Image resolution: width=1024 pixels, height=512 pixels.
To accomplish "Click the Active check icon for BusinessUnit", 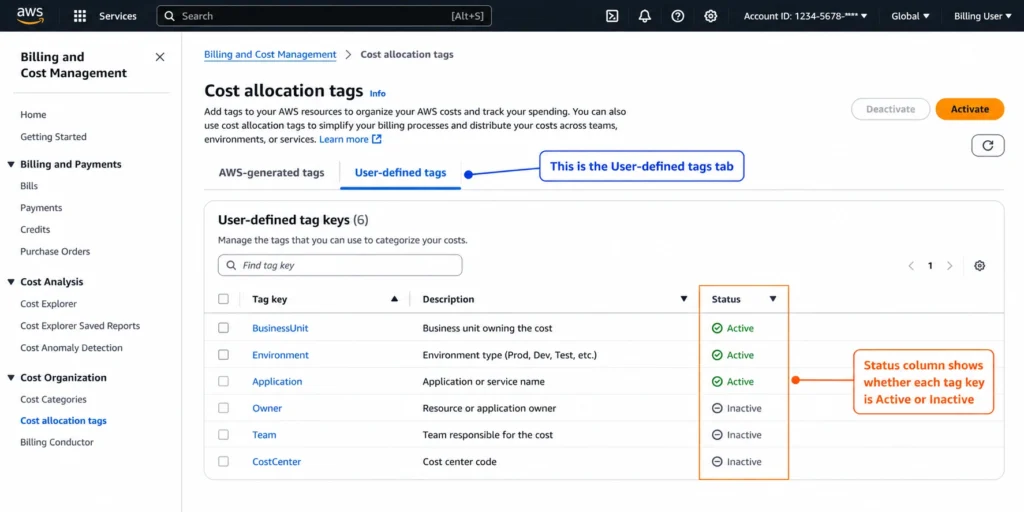I will [716, 328].
